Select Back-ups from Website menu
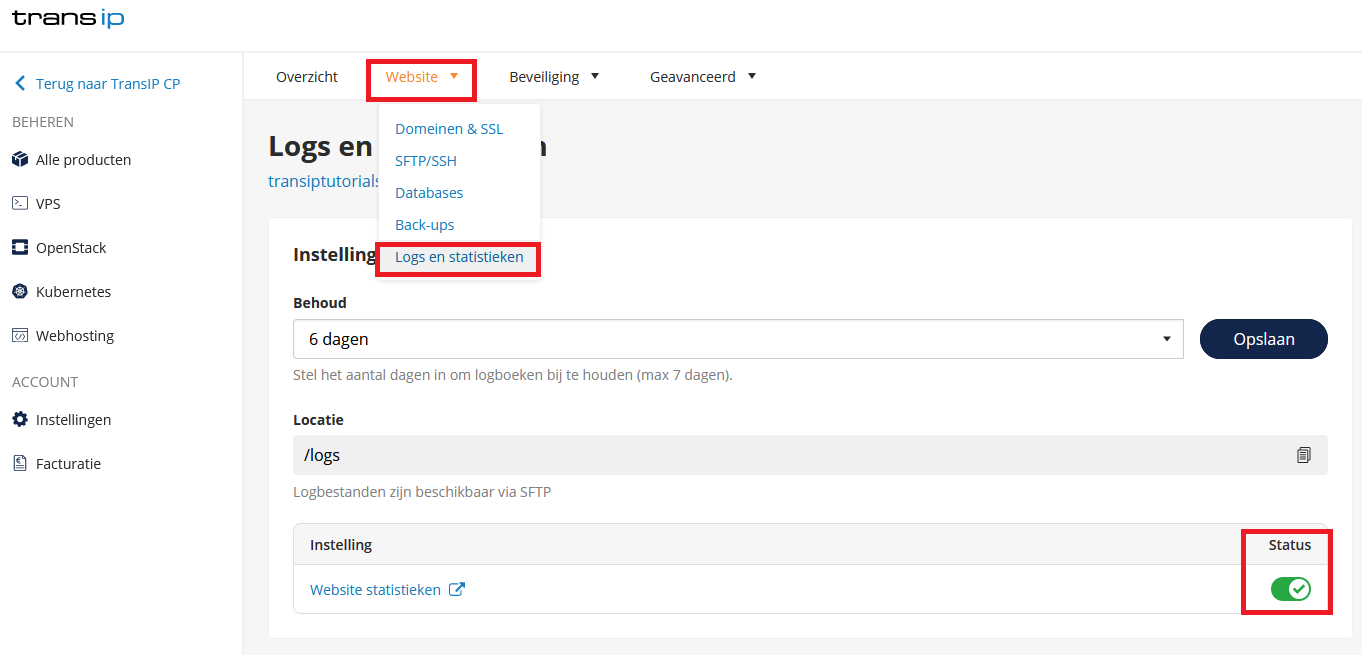The height and width of the screenshot is (655, 1362). pos(425,225)
